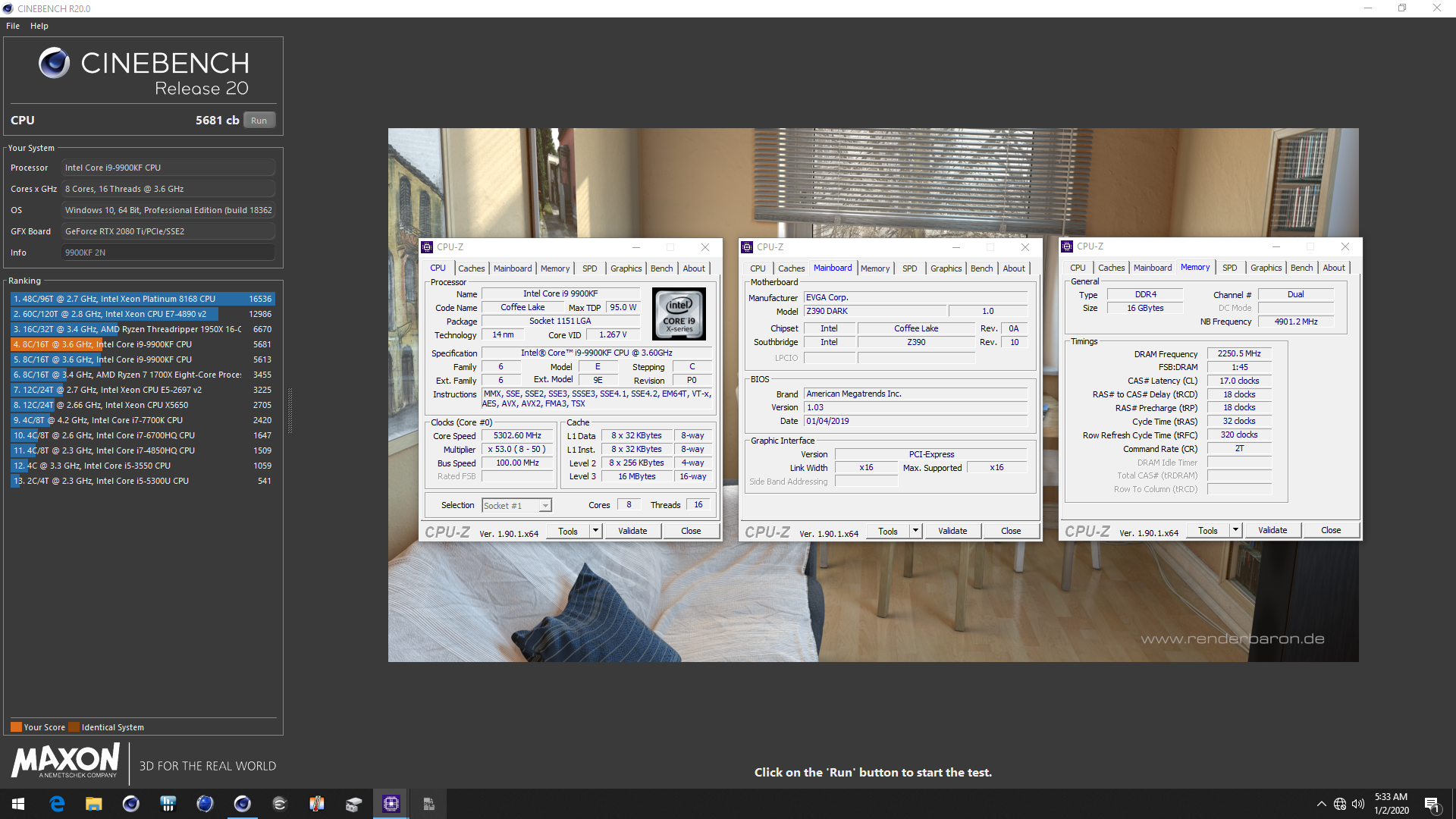Select the CPU tab in the CPU-Z Memory window
This screenshot has width=1456, height=819.
tap(1078, 268)
